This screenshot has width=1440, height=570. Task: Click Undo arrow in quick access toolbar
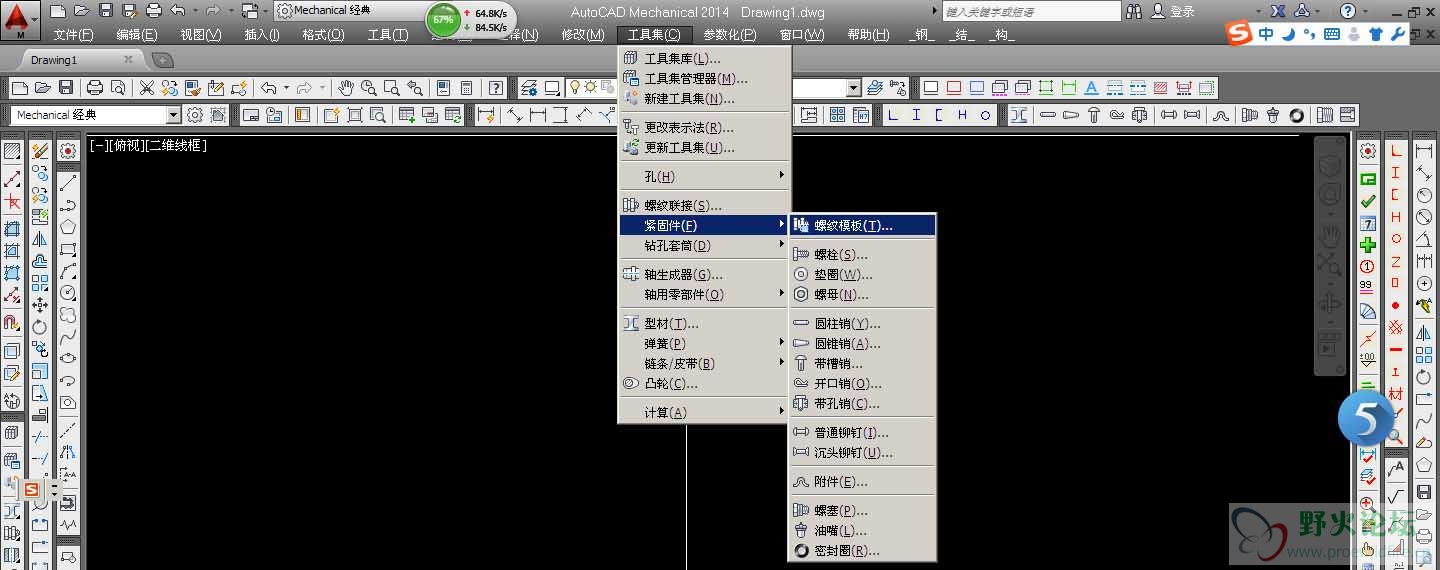coord(178,11)
